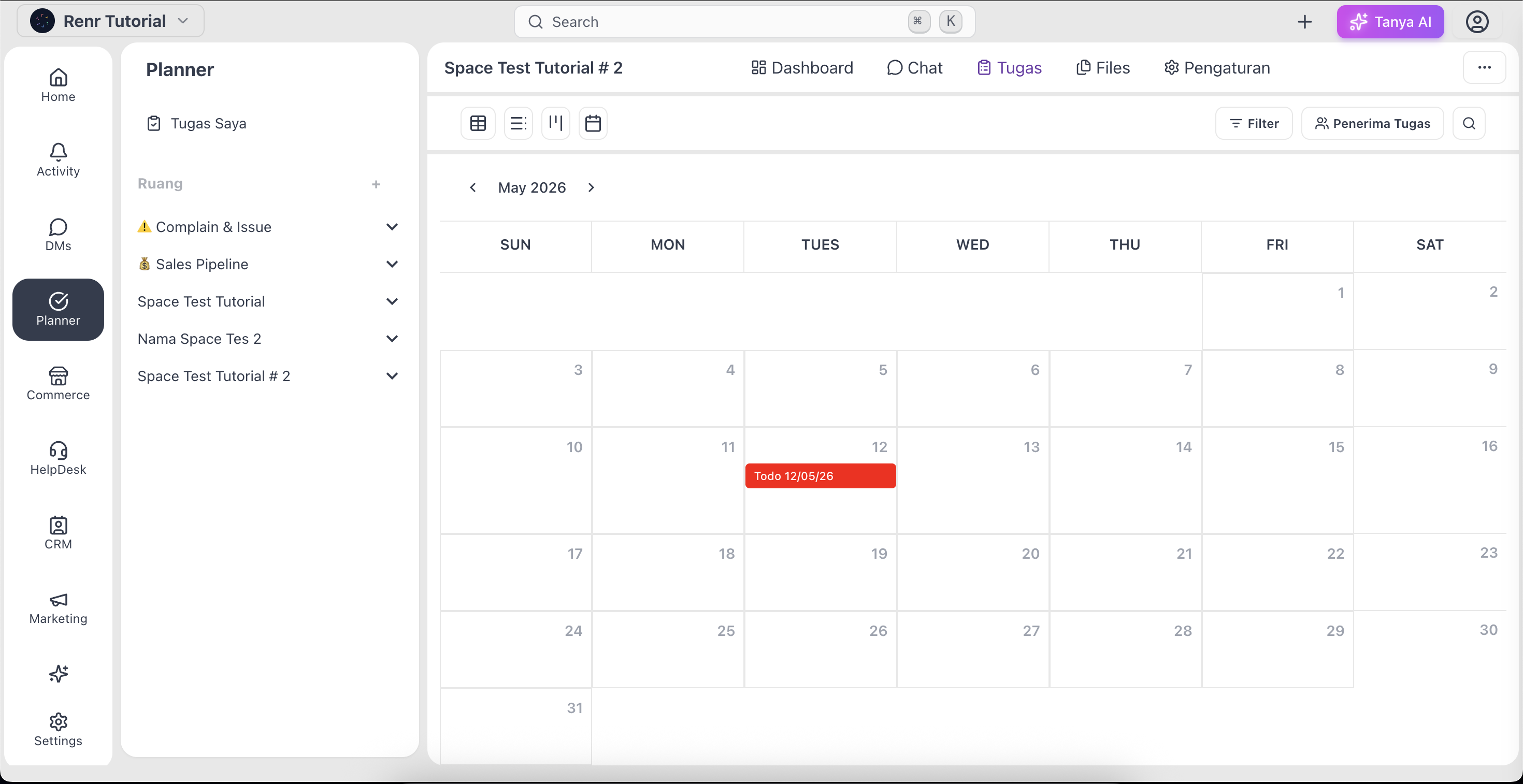Click calendar day 27
Image resolution: width=1523 pixels, height=784 pixels.
(972, 649)
